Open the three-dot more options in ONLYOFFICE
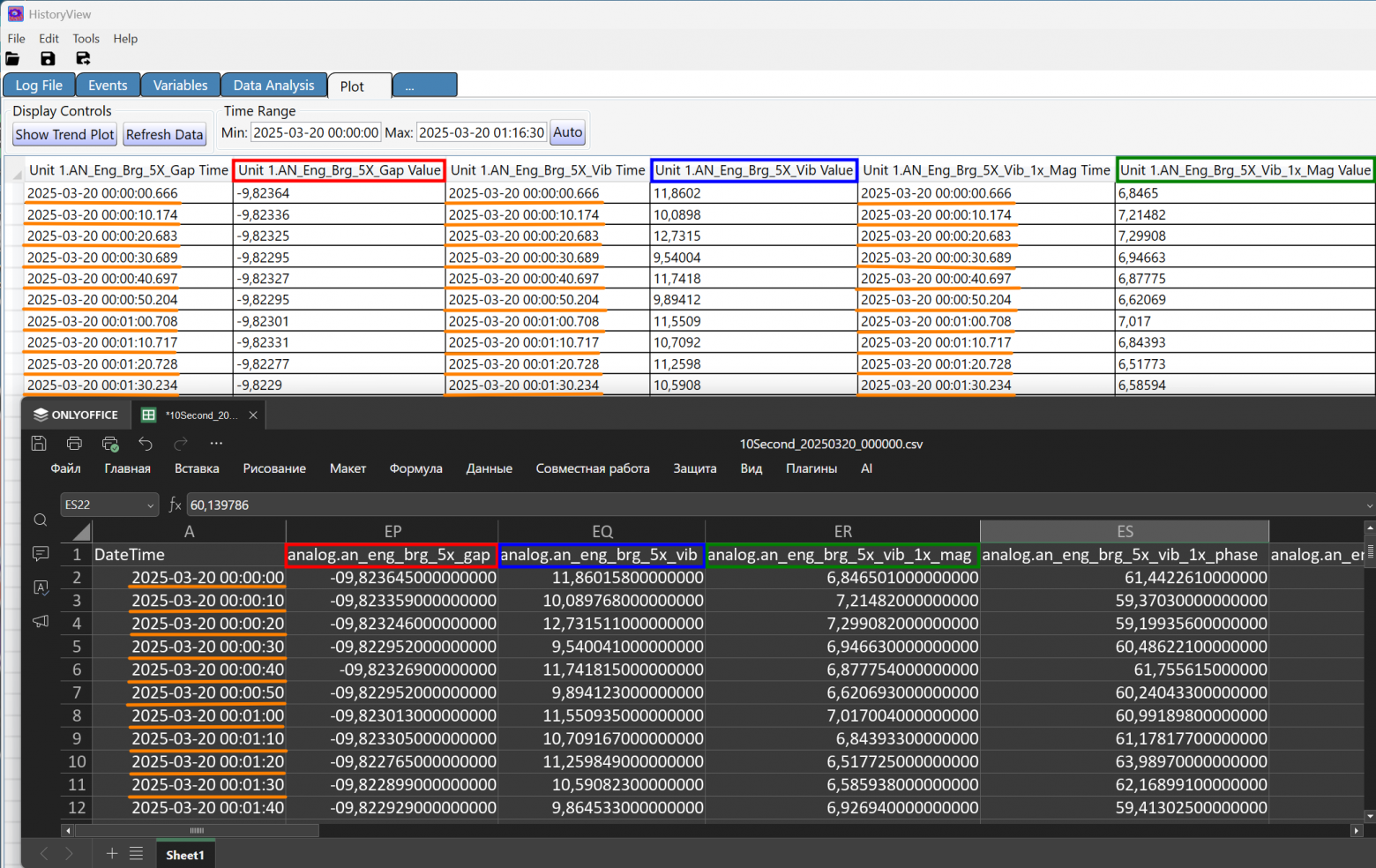The width and height of the screenshot is (1376, 868). pyautogui.click(x=216, y=444)
